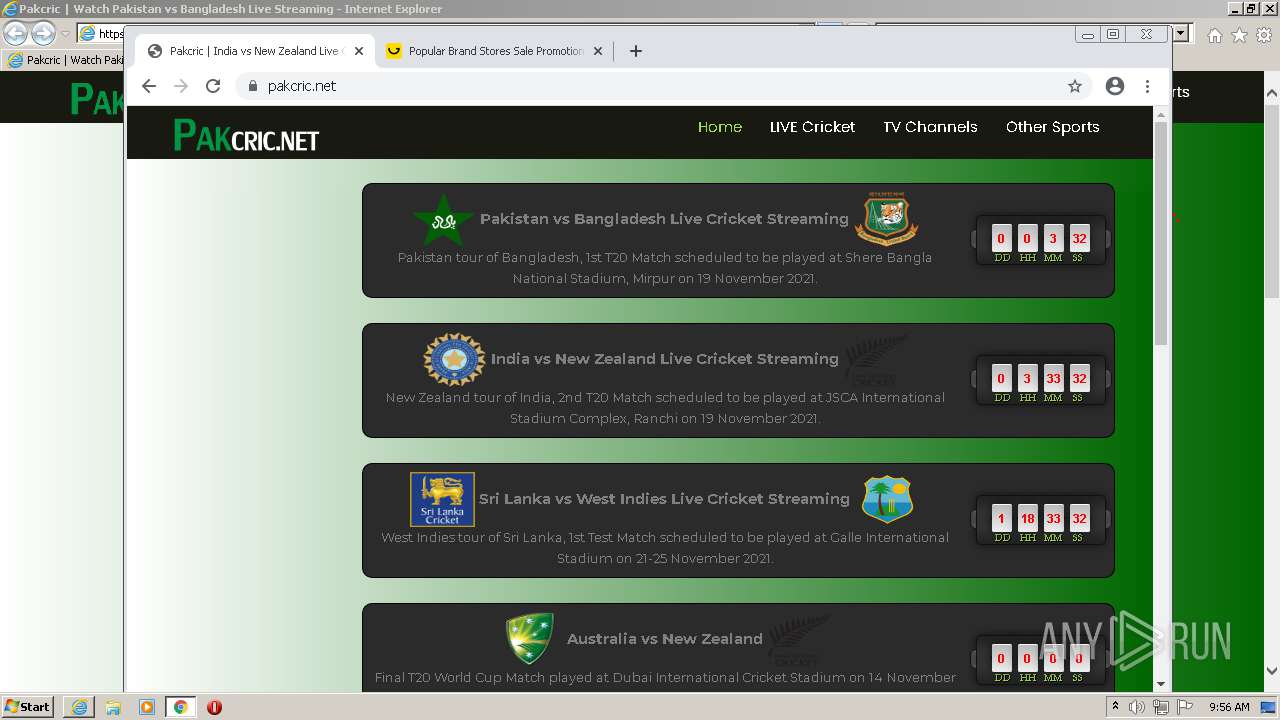Close the Popular Brand Stores Sale tab
The image size is (1280, 720).
[x=598, y=51]
